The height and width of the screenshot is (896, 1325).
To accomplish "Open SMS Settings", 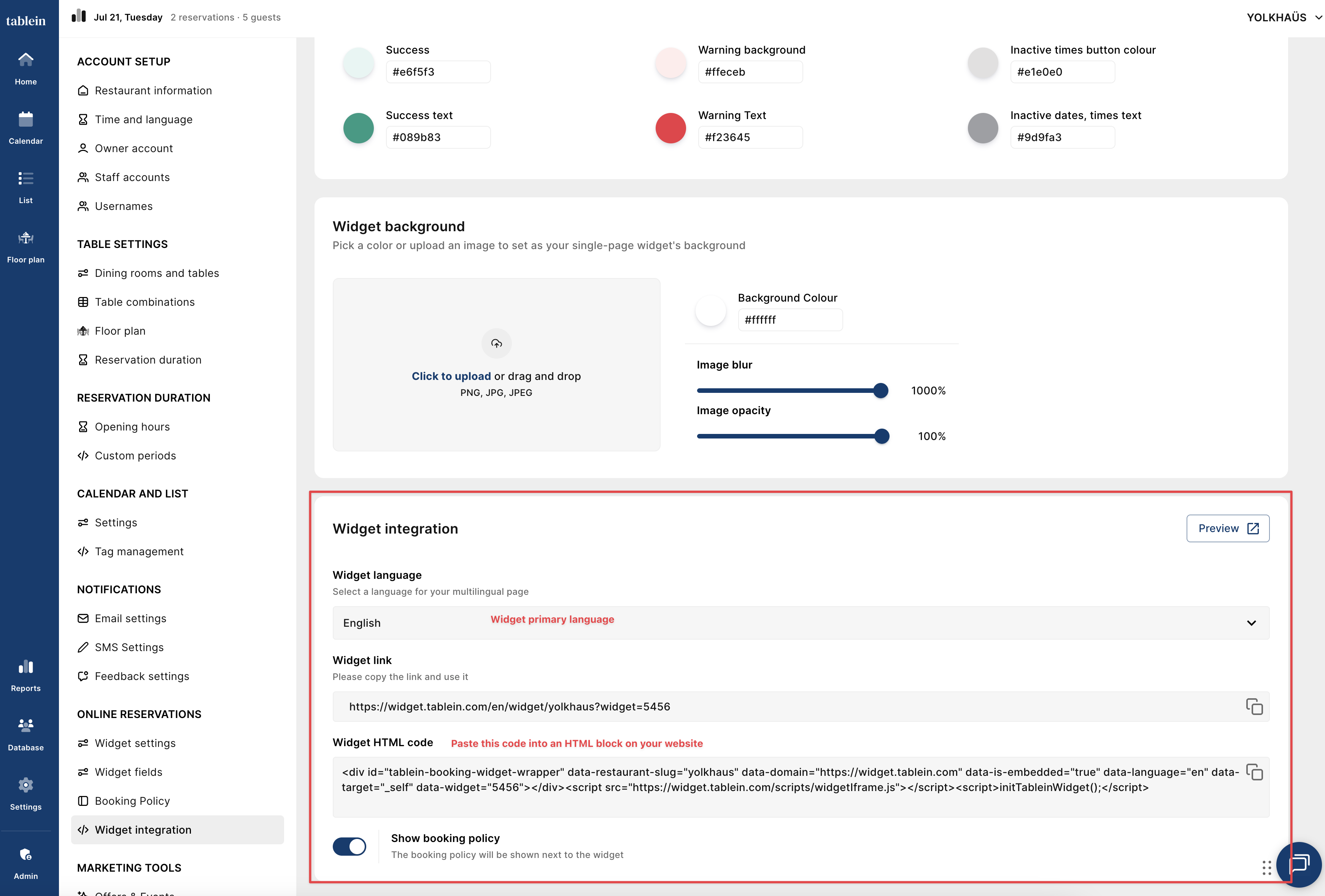I will point(120,648).
